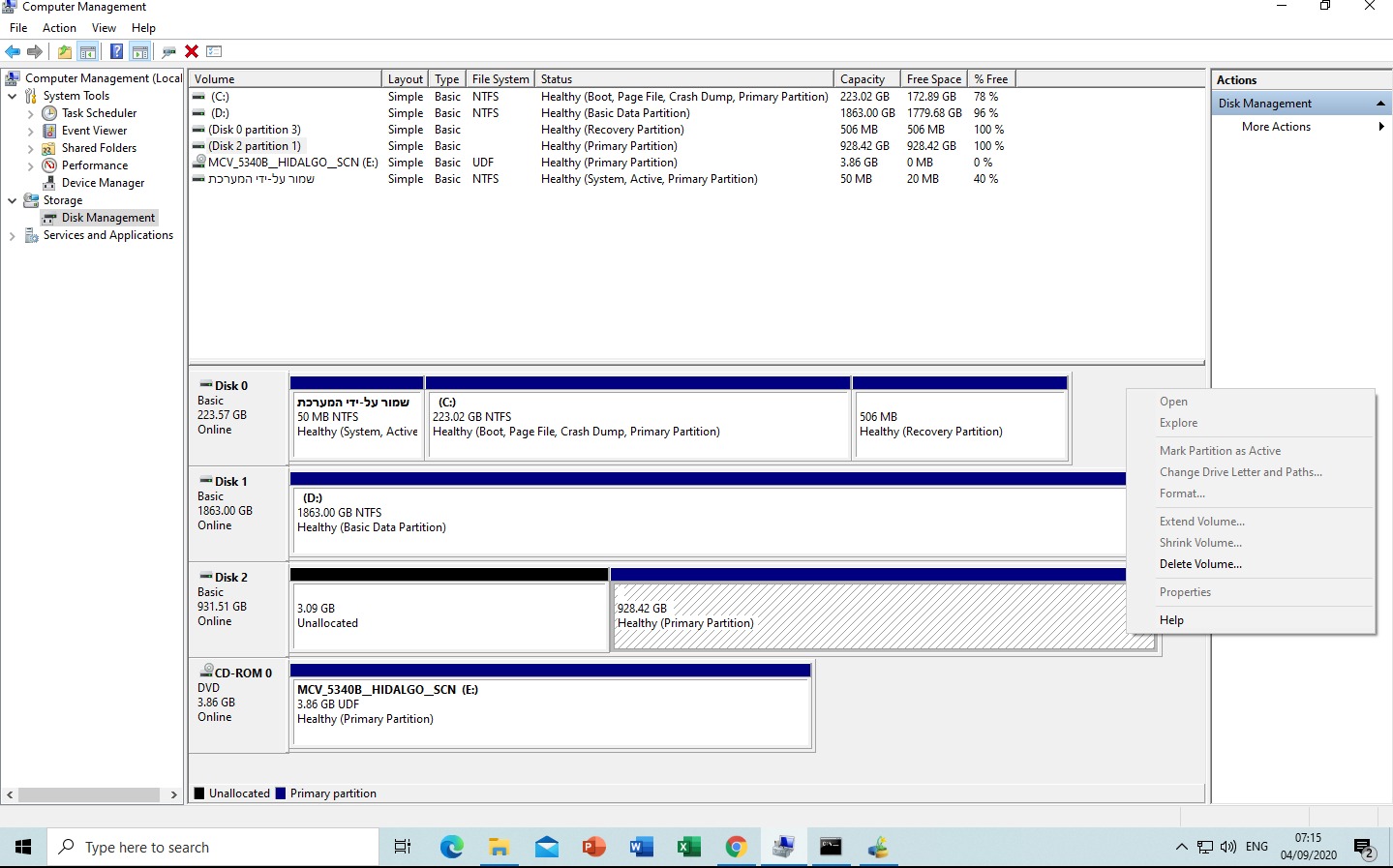
Task: Select the Task Scheduler clock icon
Action: click(49, 113)
